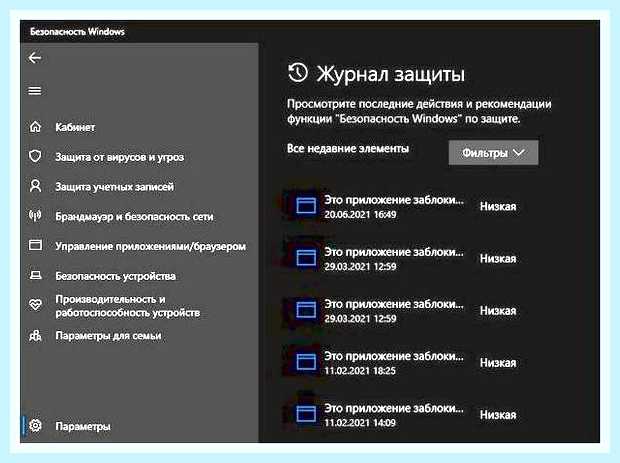The width and height of the screenshot is (620, 463).
Task: Open Управление приложениями/браузером
Action: pyautogui.click(x=151, y=246)
